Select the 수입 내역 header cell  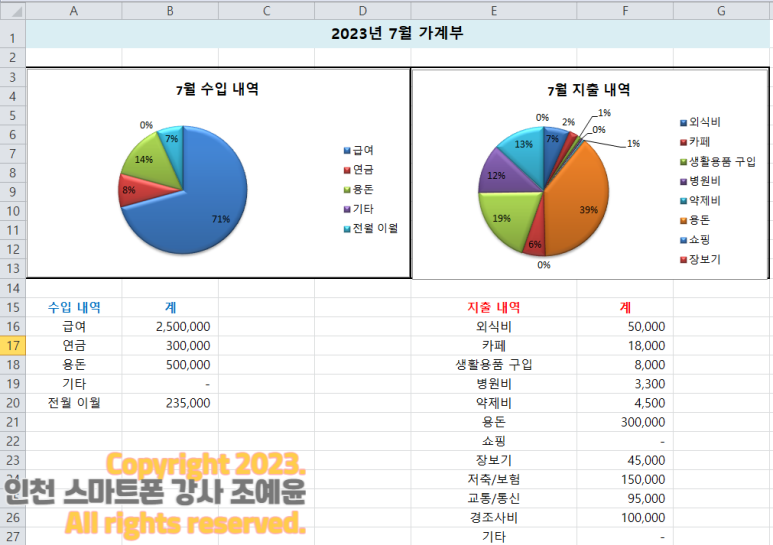[x=74, y=307]
